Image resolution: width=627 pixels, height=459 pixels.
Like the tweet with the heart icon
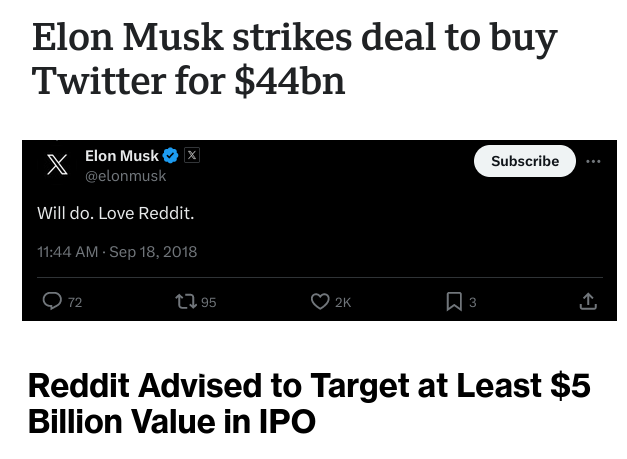point(320,301)
